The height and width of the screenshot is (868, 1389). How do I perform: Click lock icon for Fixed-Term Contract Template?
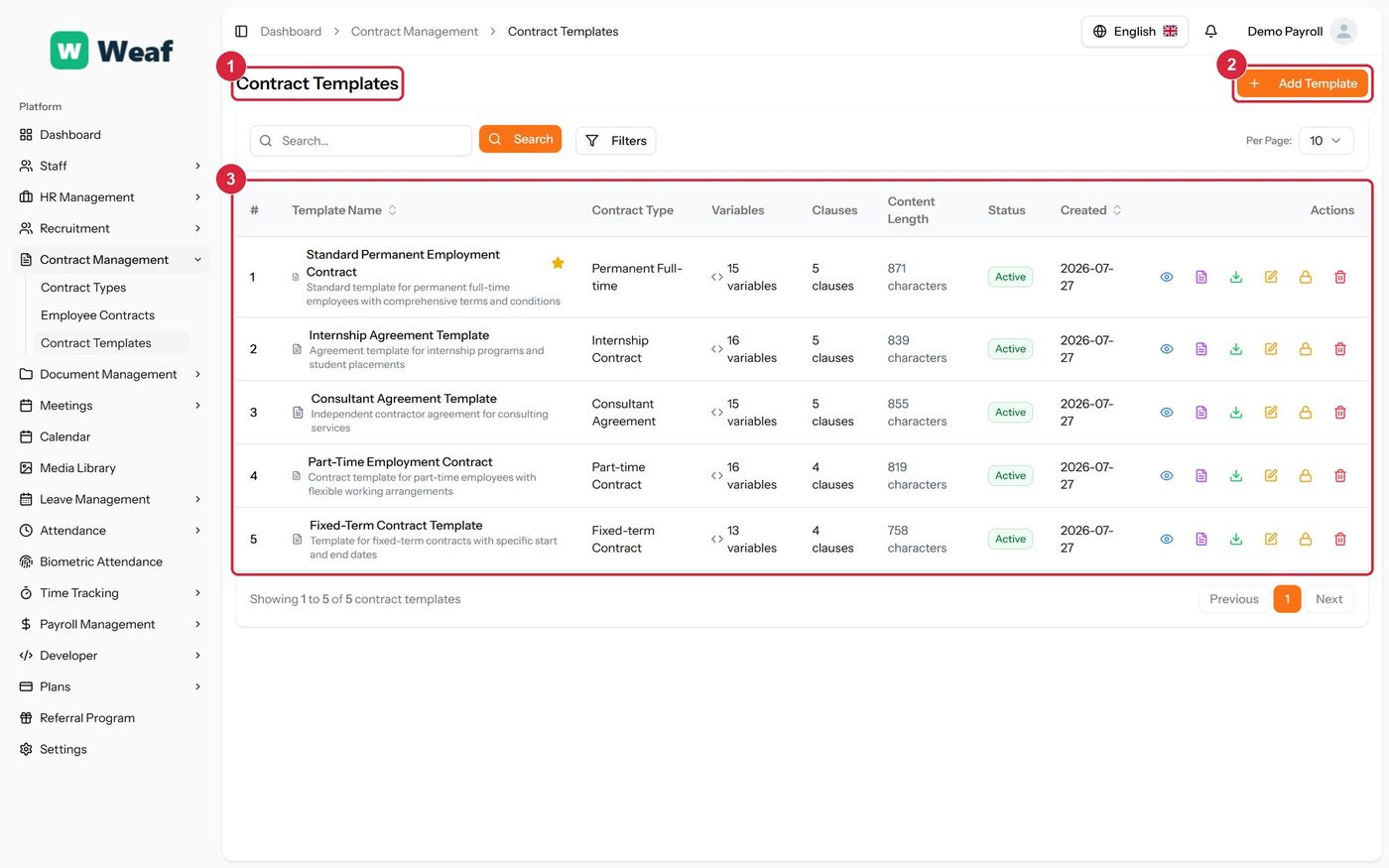1306,540
